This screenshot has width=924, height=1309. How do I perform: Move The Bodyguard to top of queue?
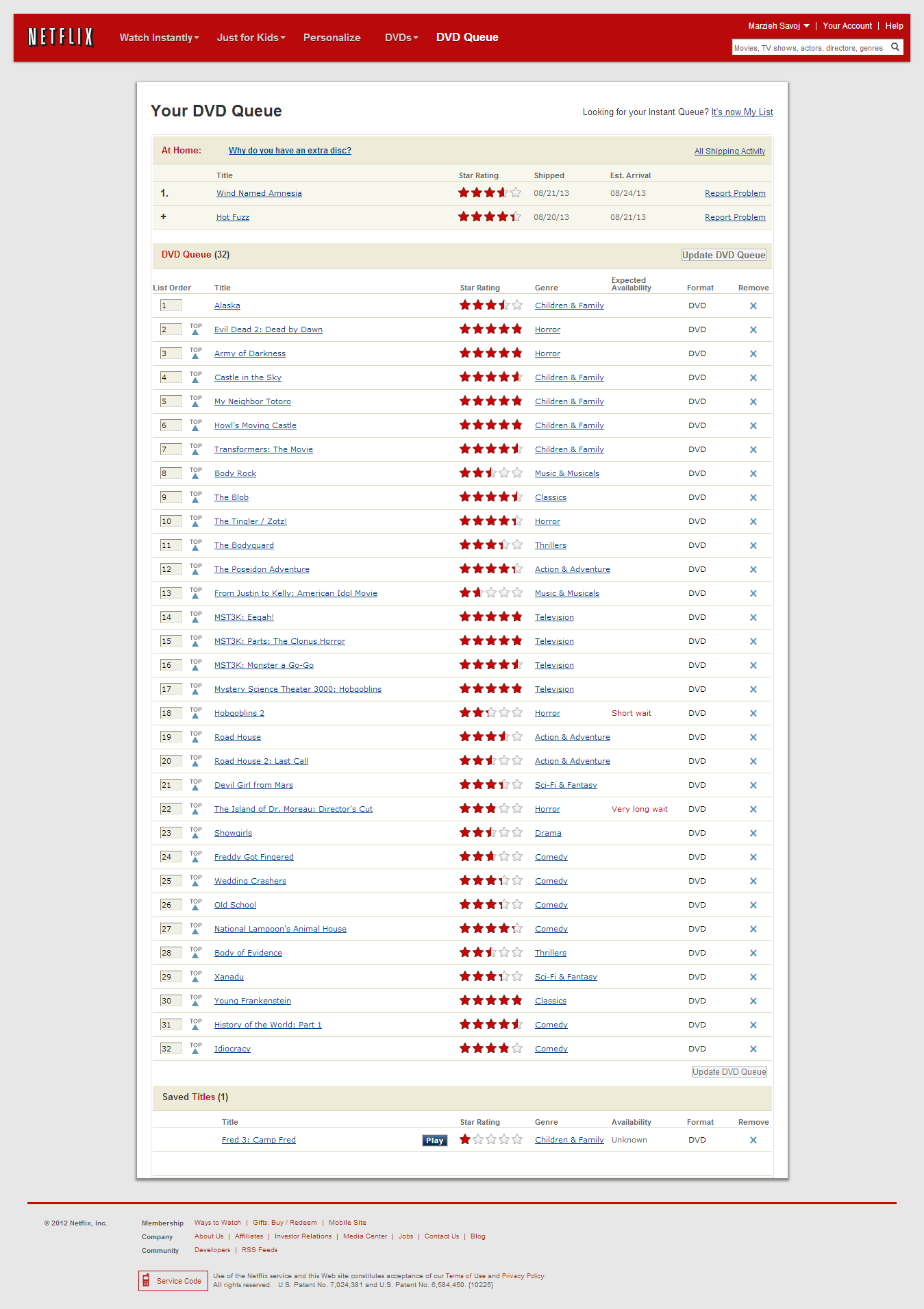tap(196, 545)
